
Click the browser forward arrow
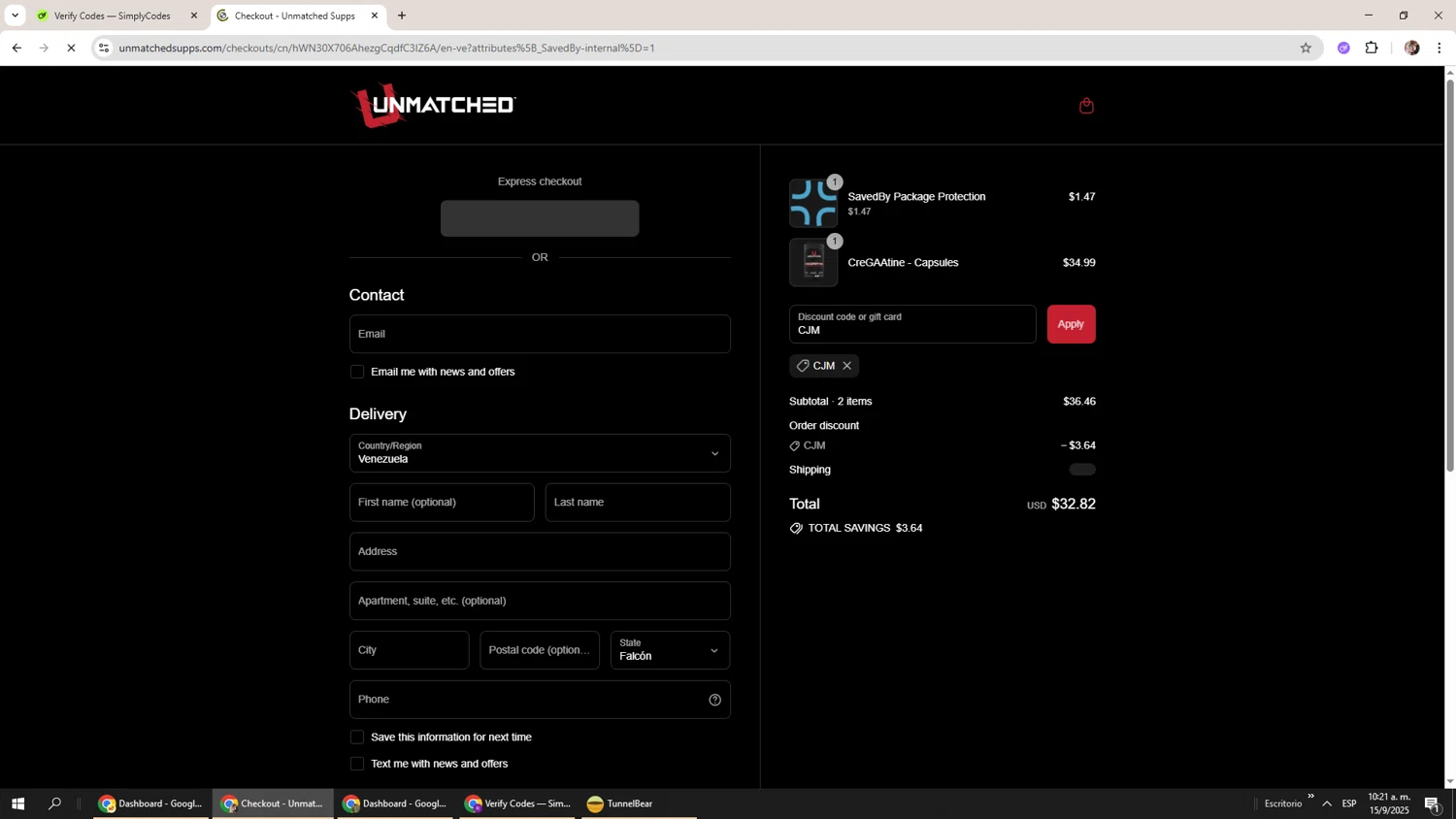44,48
